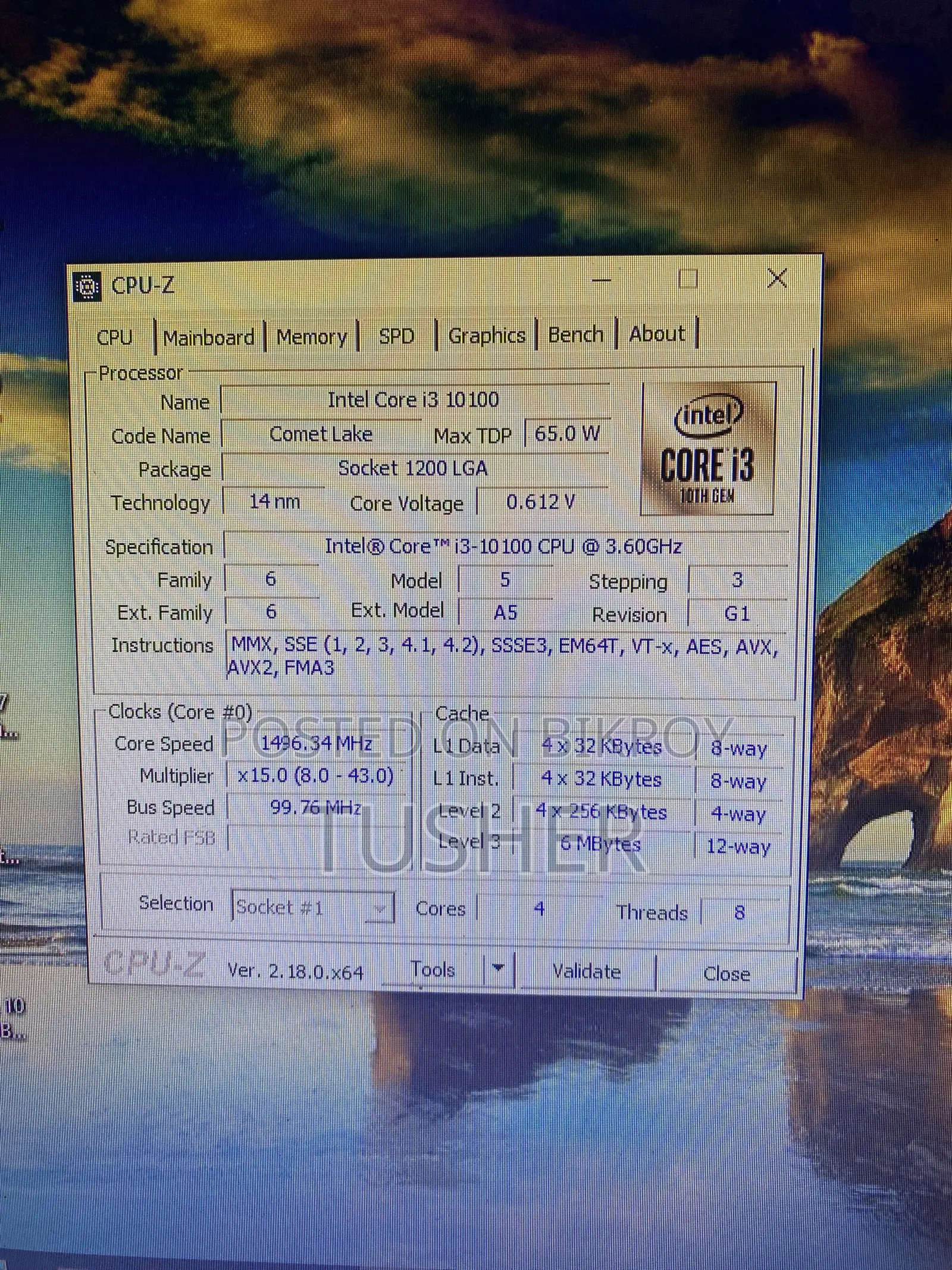Screen dimensions: 952x1270
Task: Click the L1 Inst. 4 x 32 KBytes value
Action: pos(602,779)
